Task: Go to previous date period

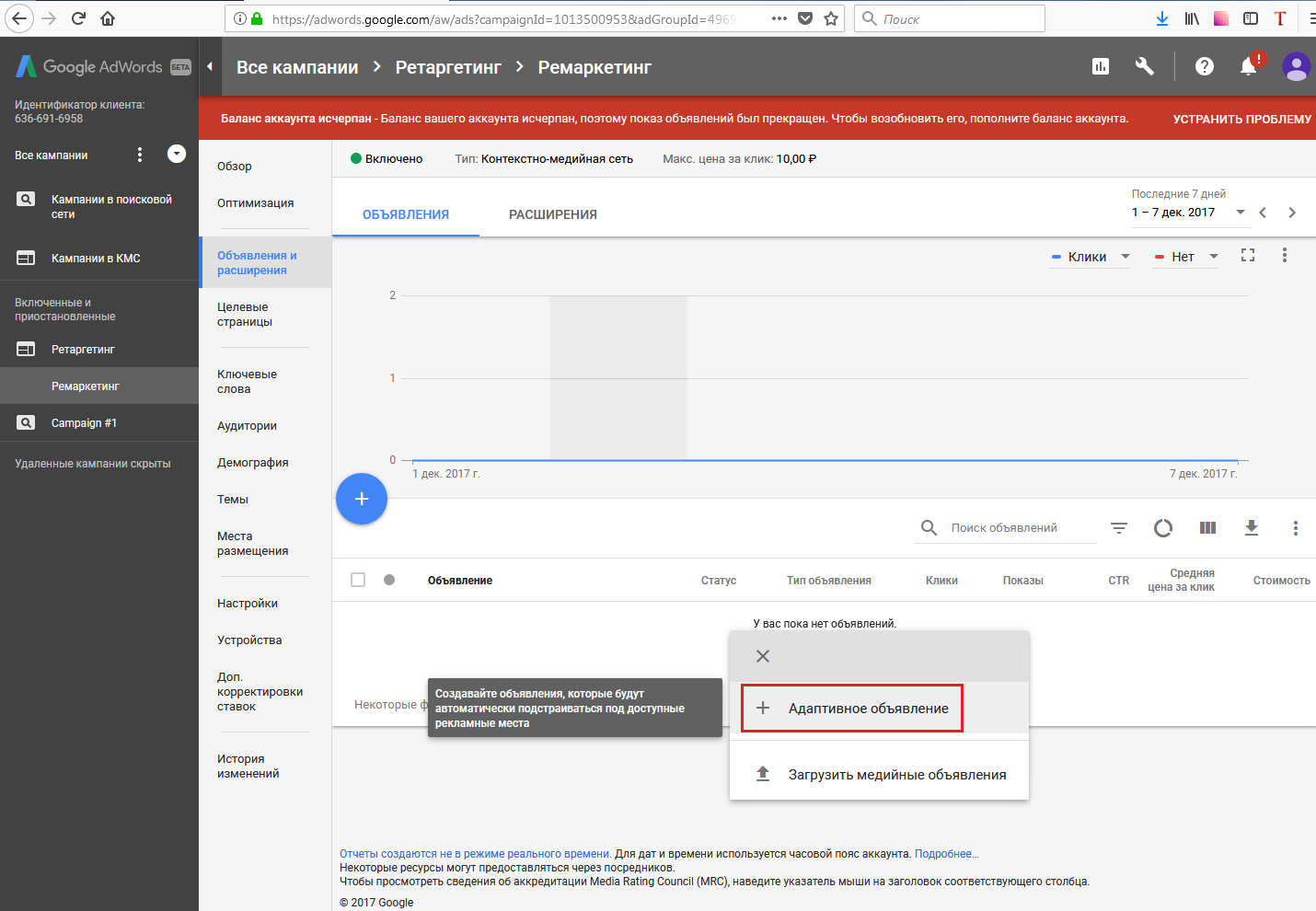Action: (x=1263, y=213)
